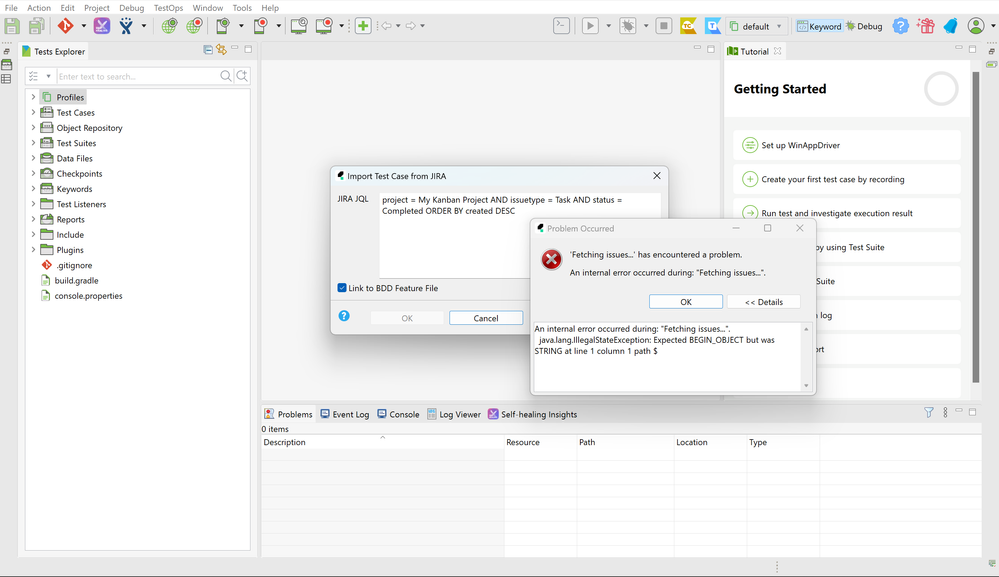Click the Link with Editor icon in Tests Explorer
Image resolution: width=999 pixels, height=577 pixels.
221,50
